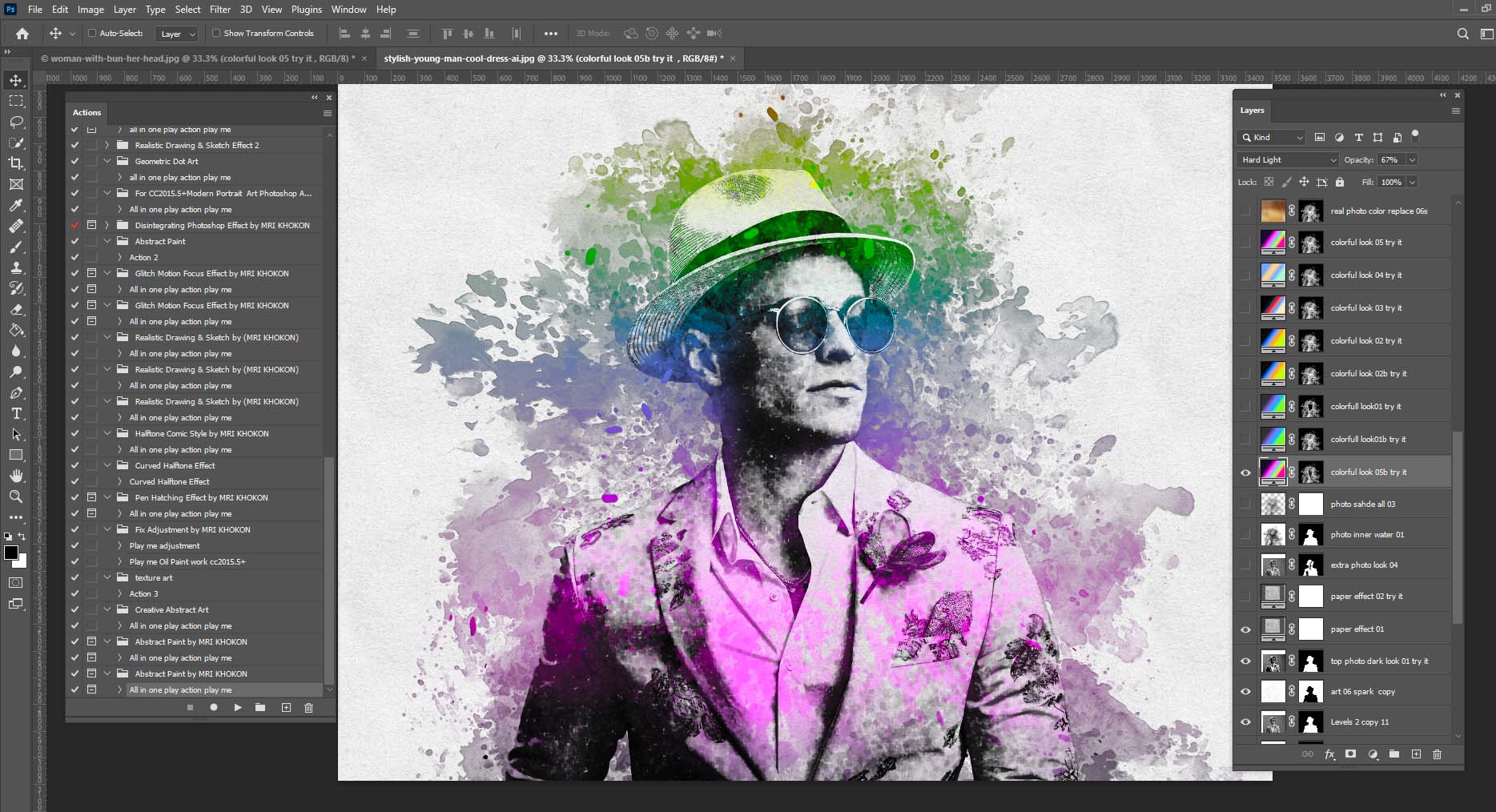The image size is (1496, 812).
Task: Open the Fill value dropdown arrow
Action: [x=1412, y=183]
